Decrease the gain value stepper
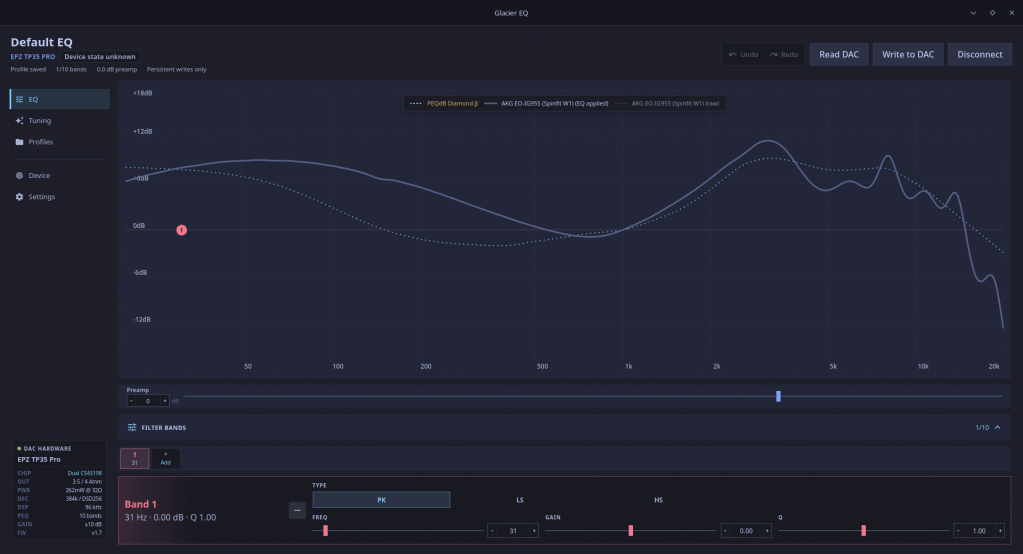The image size is (1023, 554). pyautogui.click(x=725, y=531)
